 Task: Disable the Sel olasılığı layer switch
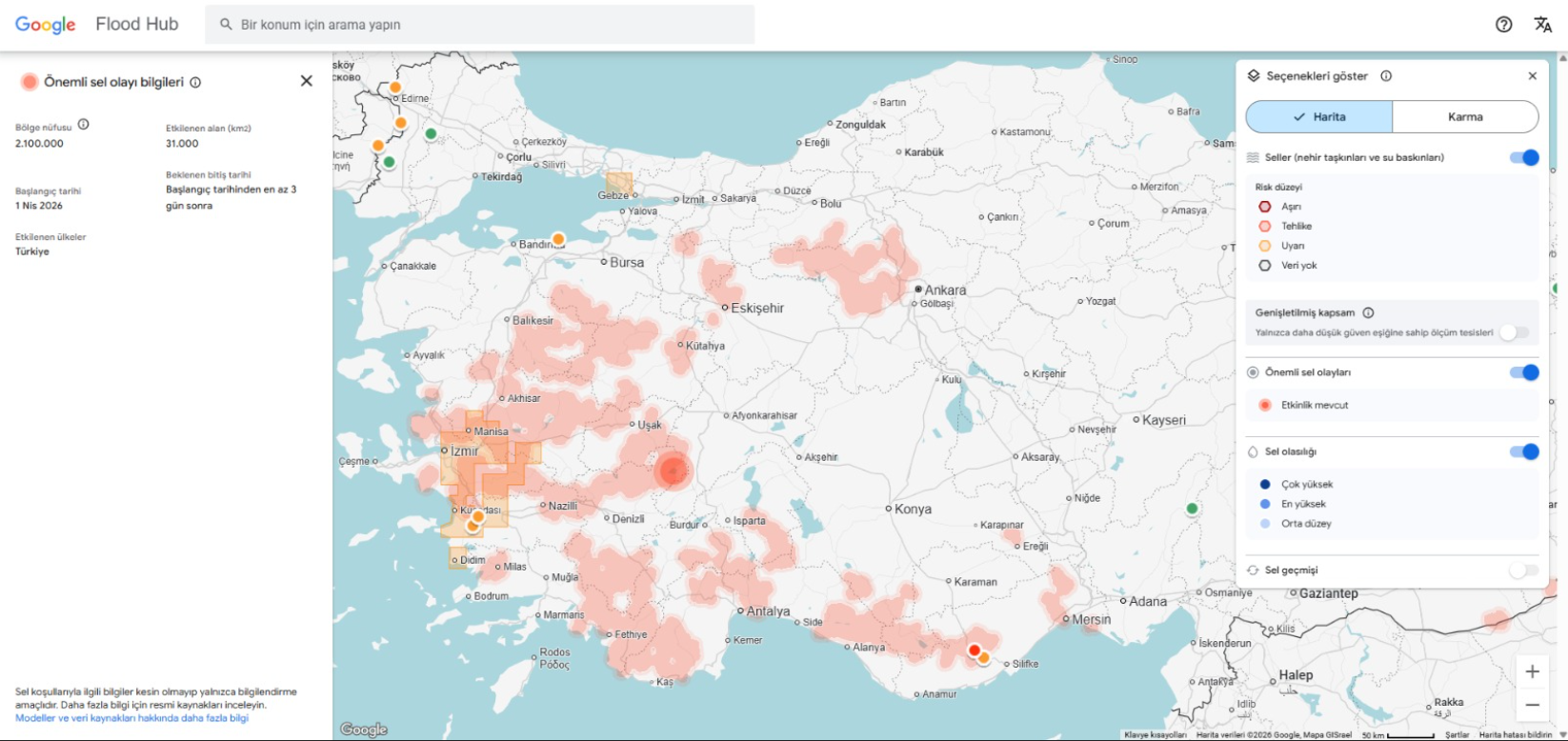click(1523, 451)
